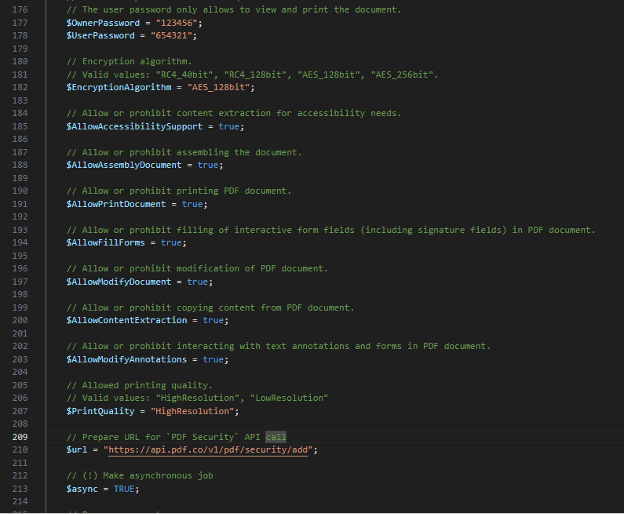The height and width of the screenshot is (514, 624).
Task: Click the "HighResolution" string value
Action: point(192,411)
